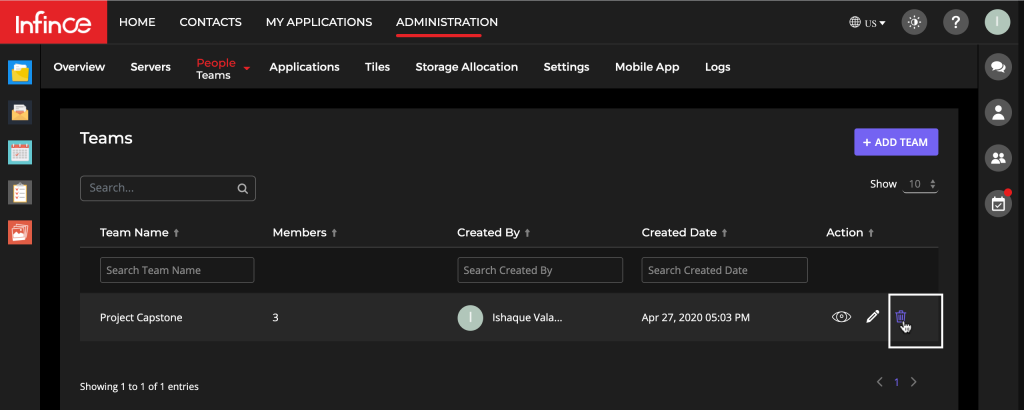Click the Teams heading
Viewport: 1024px width, 410px height.
point(106,138)
